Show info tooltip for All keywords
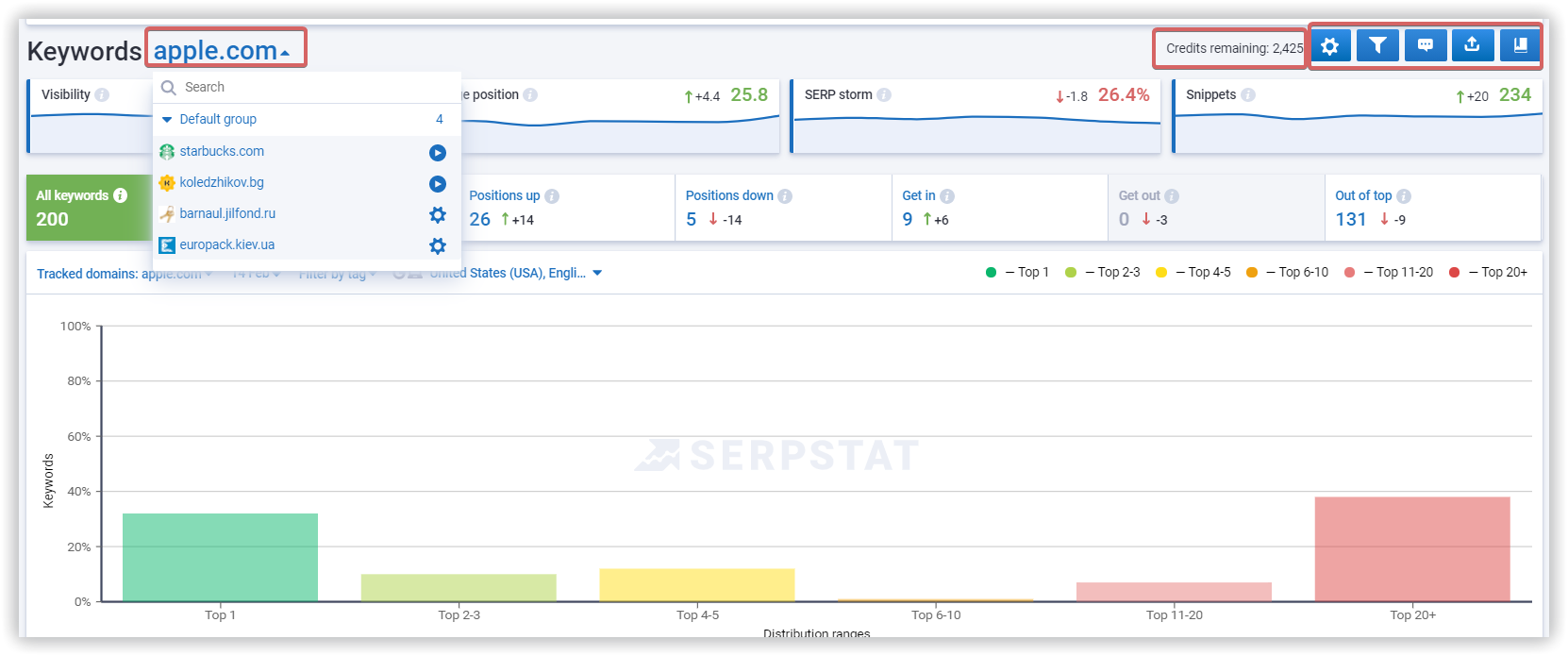 (121, 195)
